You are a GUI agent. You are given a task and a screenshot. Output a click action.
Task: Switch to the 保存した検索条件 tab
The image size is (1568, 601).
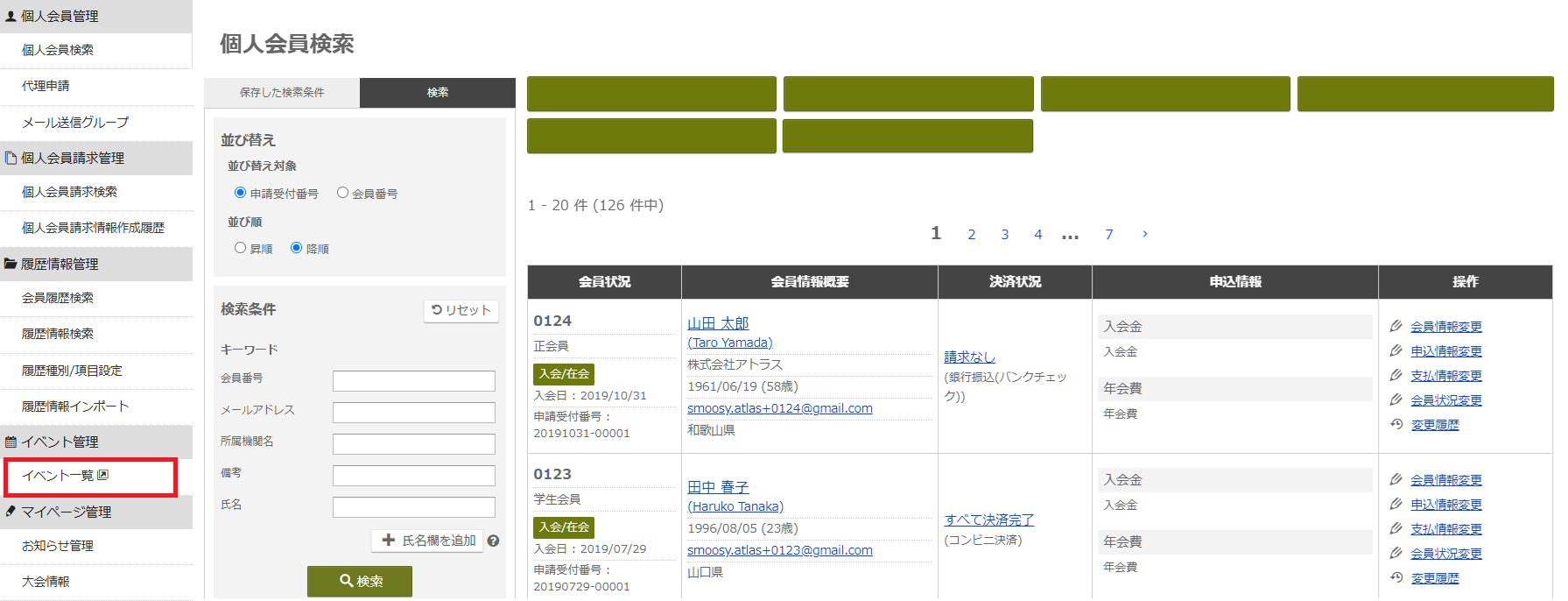tap(282, 93)
